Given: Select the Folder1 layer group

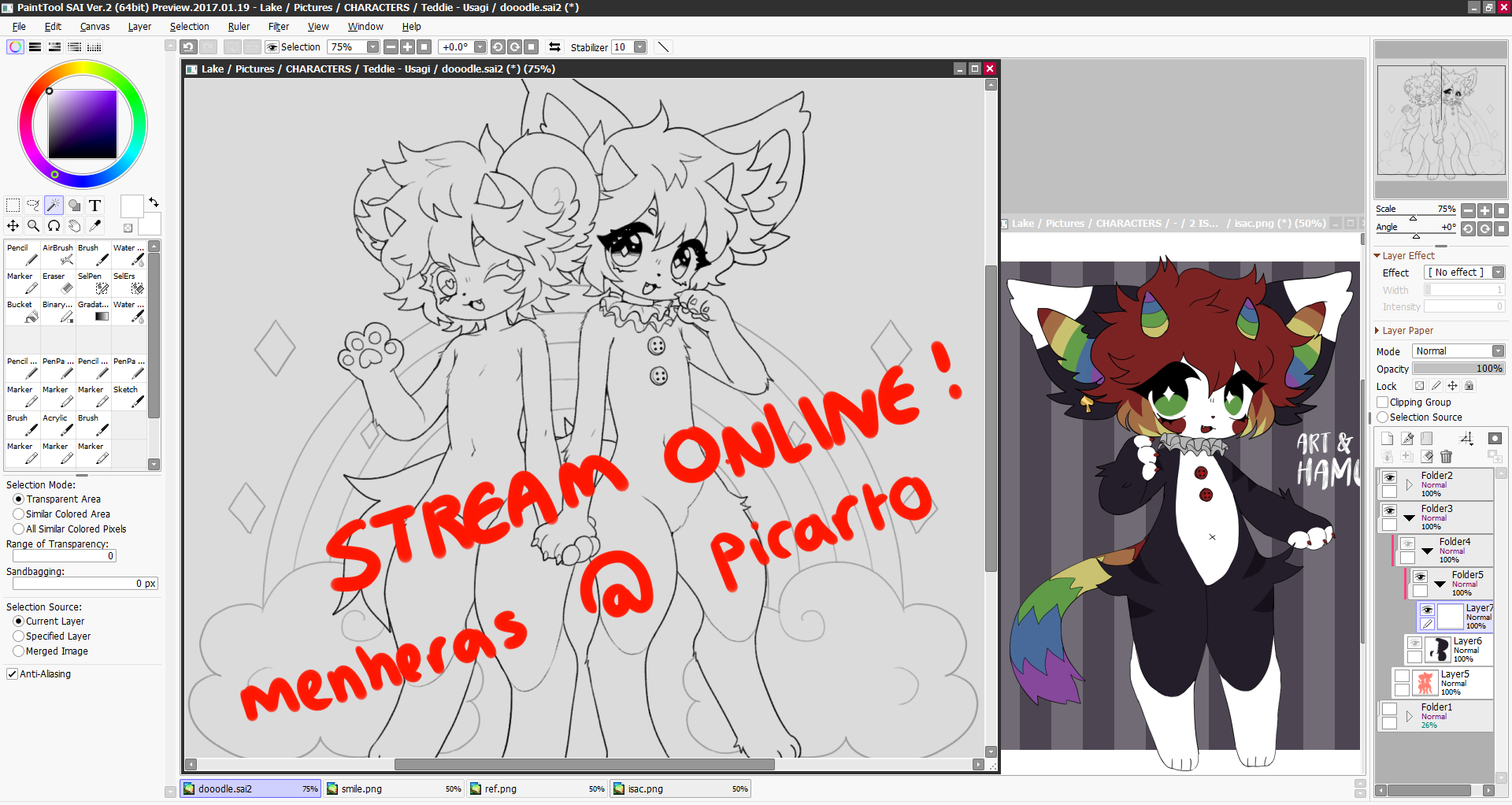Looking at the screenshot, I should (x=1436, y=716).
